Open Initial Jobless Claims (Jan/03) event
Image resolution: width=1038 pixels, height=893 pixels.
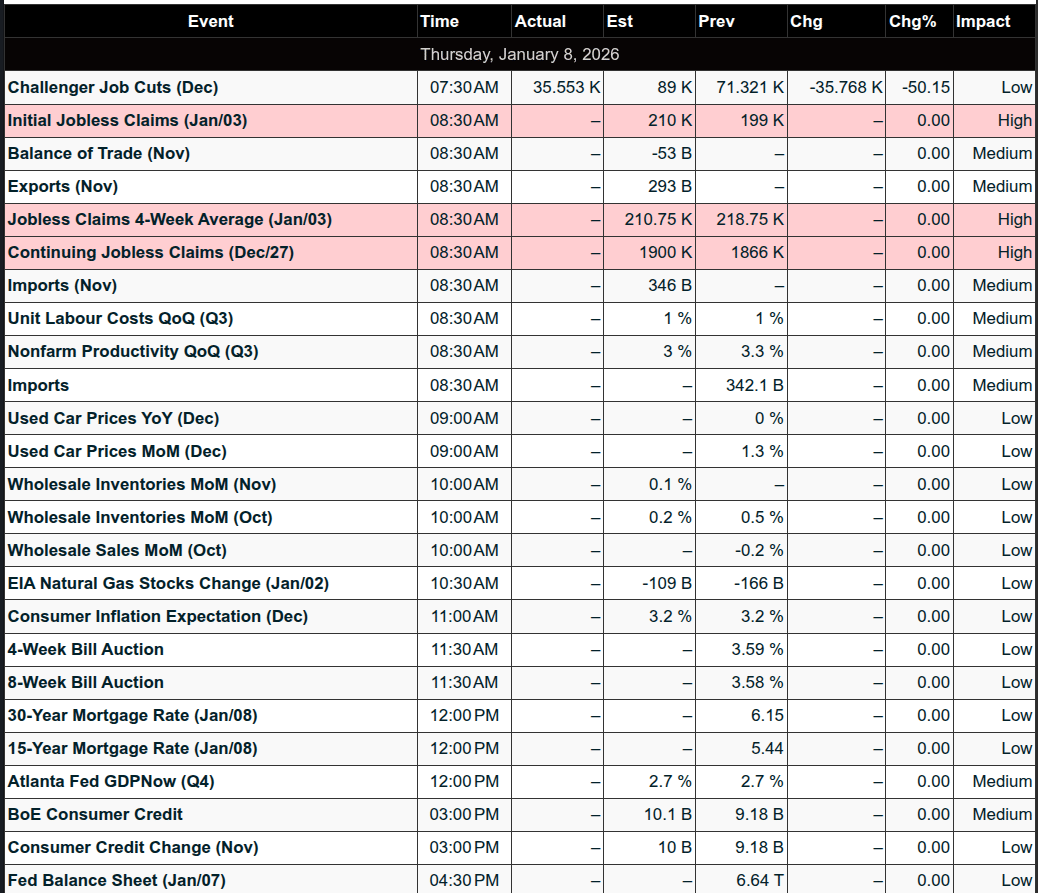pos(127,121)
